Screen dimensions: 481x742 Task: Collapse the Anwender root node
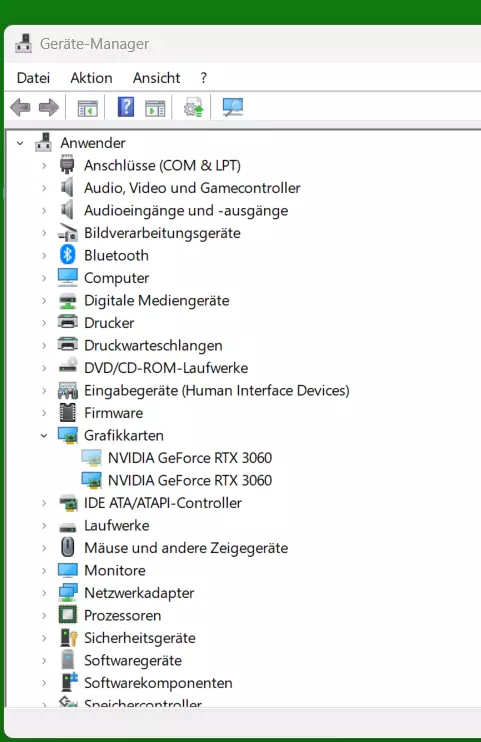point(20,143)
